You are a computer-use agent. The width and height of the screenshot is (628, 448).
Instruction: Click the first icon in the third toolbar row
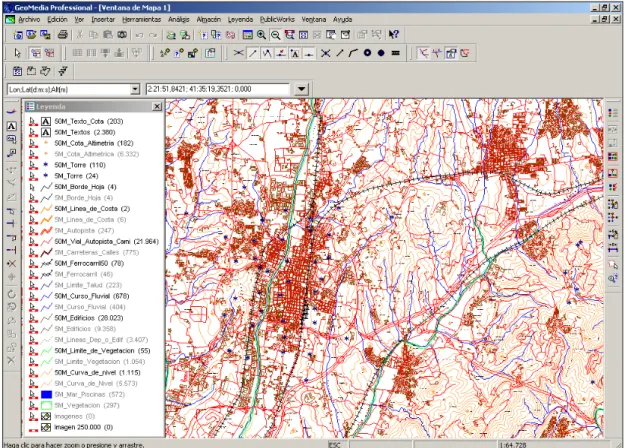pyautogui.click(x=17, y=71)
